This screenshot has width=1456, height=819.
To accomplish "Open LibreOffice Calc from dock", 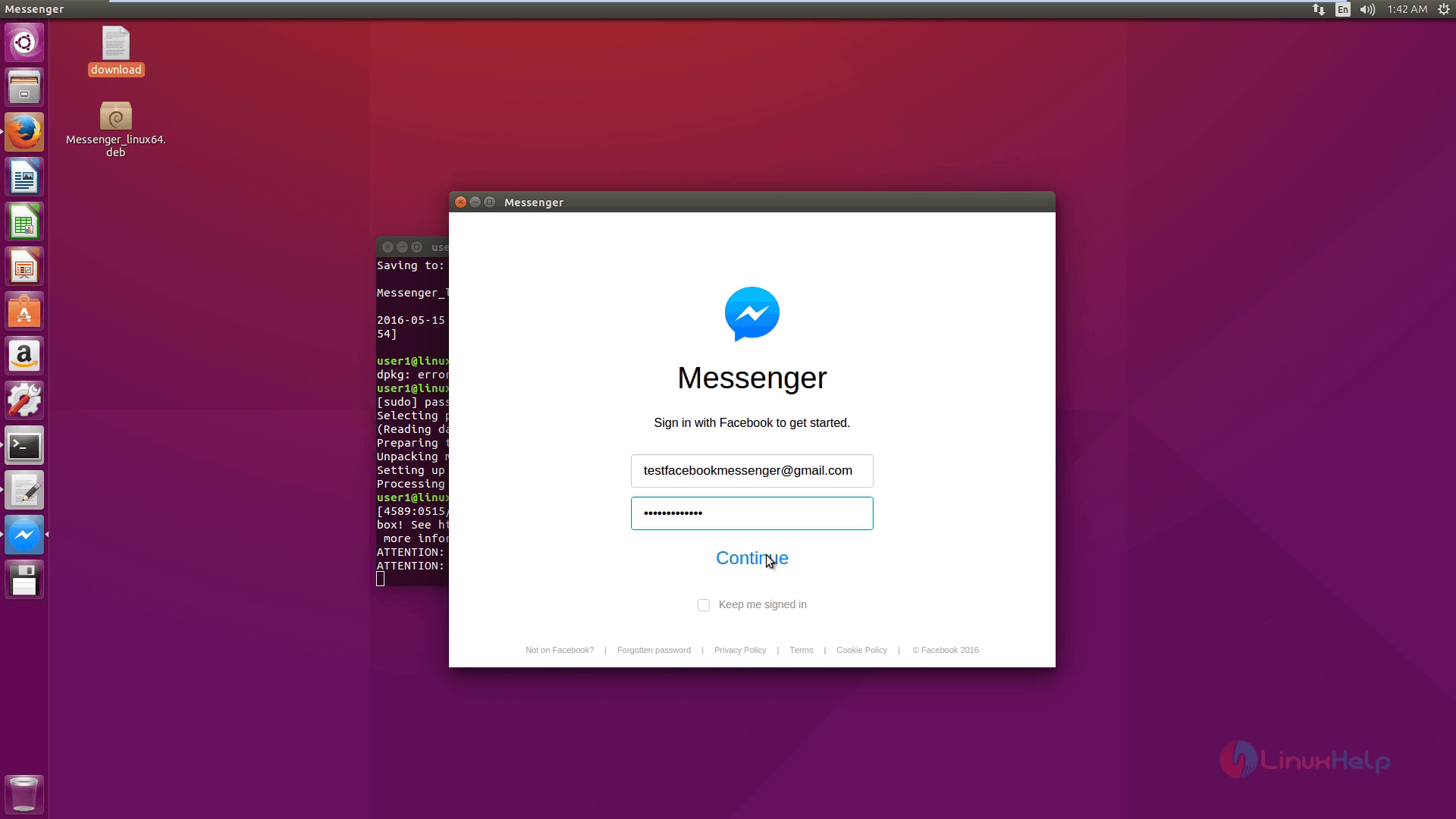I will 24,222.
